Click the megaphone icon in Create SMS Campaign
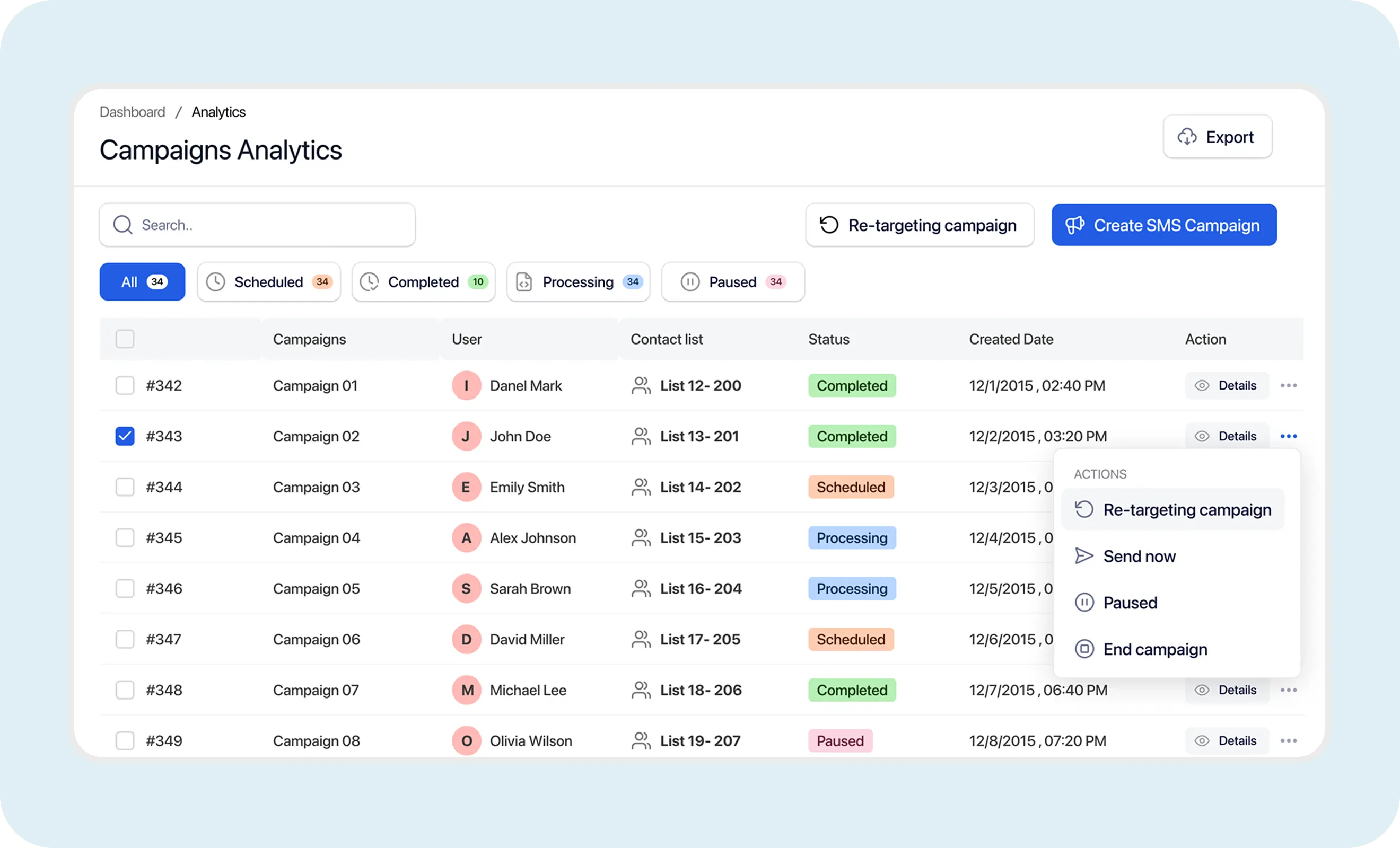The width and height of the screenshot is (1400, 848). click(x=1074, y=225)
